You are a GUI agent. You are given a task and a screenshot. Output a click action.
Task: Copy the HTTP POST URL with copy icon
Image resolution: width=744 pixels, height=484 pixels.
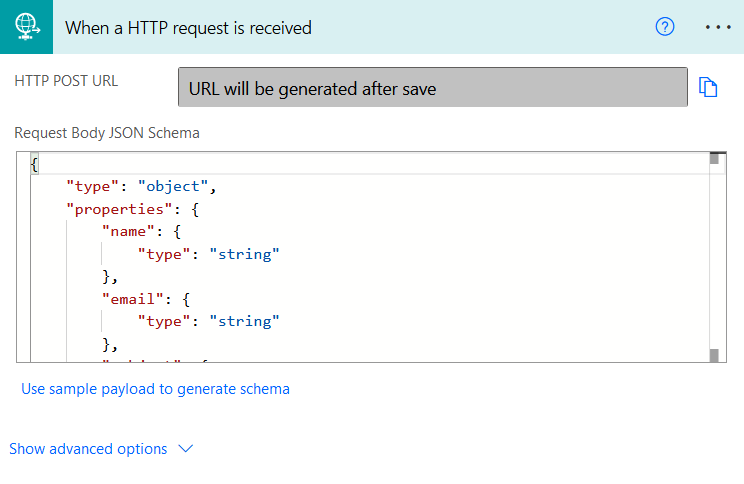pos(709,88)
